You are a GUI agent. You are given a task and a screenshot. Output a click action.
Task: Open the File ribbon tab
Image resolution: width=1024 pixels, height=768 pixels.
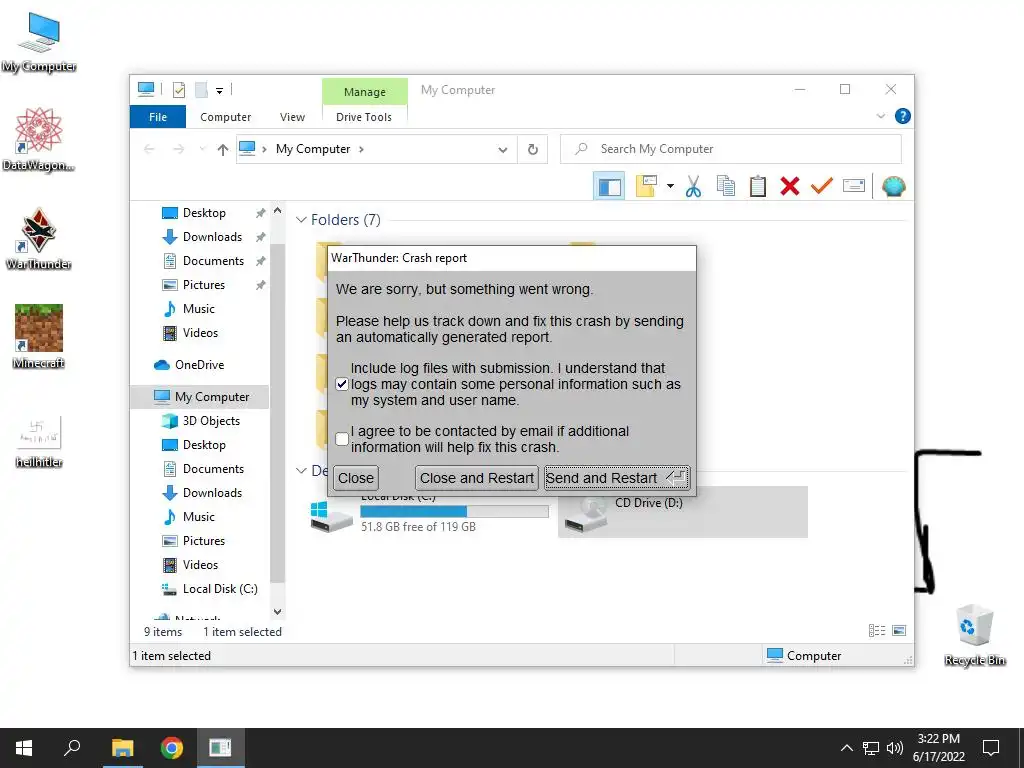point(158,117)
